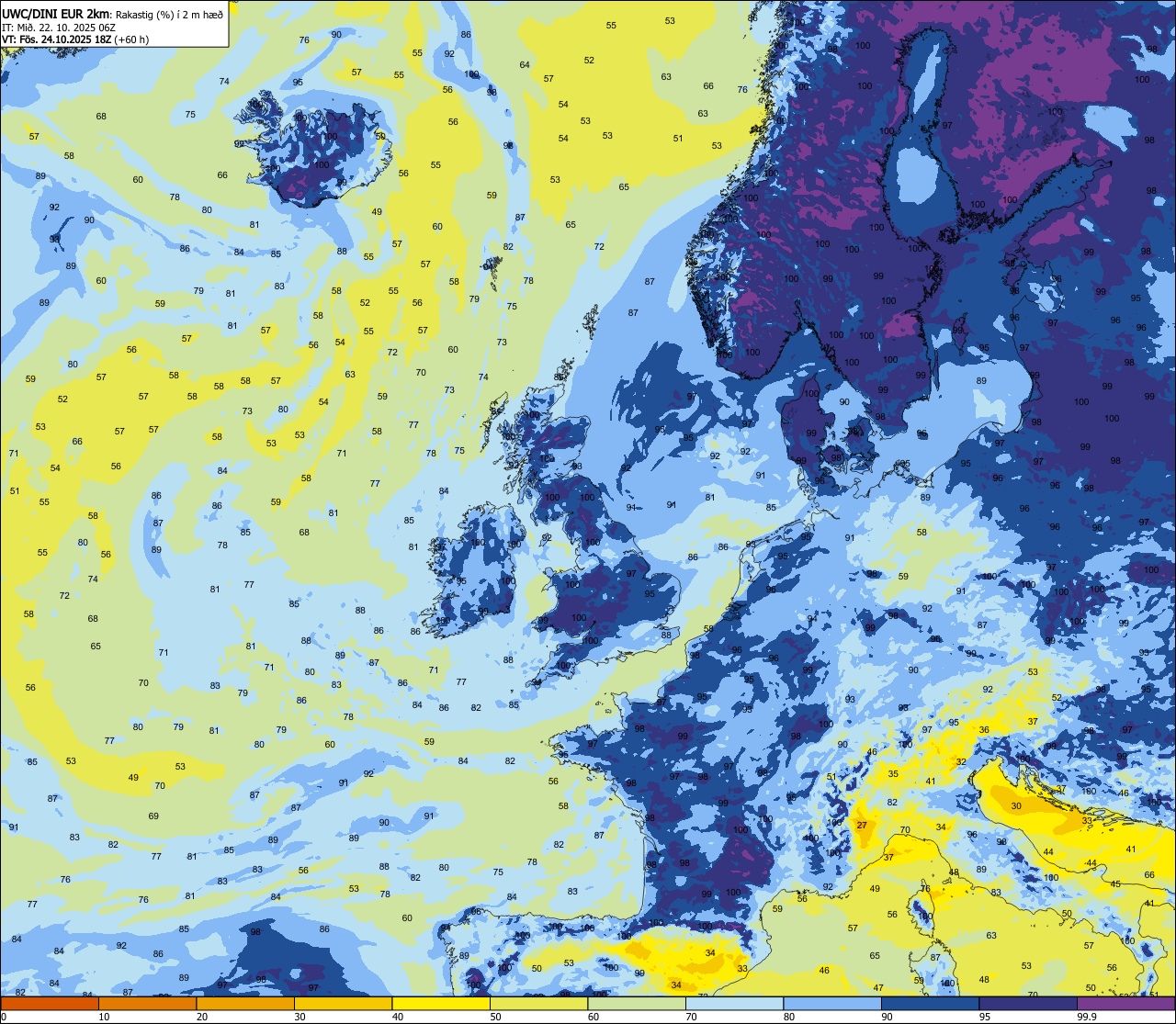Pick the light blue legend swatch between 70 and 80
The height and width of the screenshot is (1024, 1176).
734,1003
